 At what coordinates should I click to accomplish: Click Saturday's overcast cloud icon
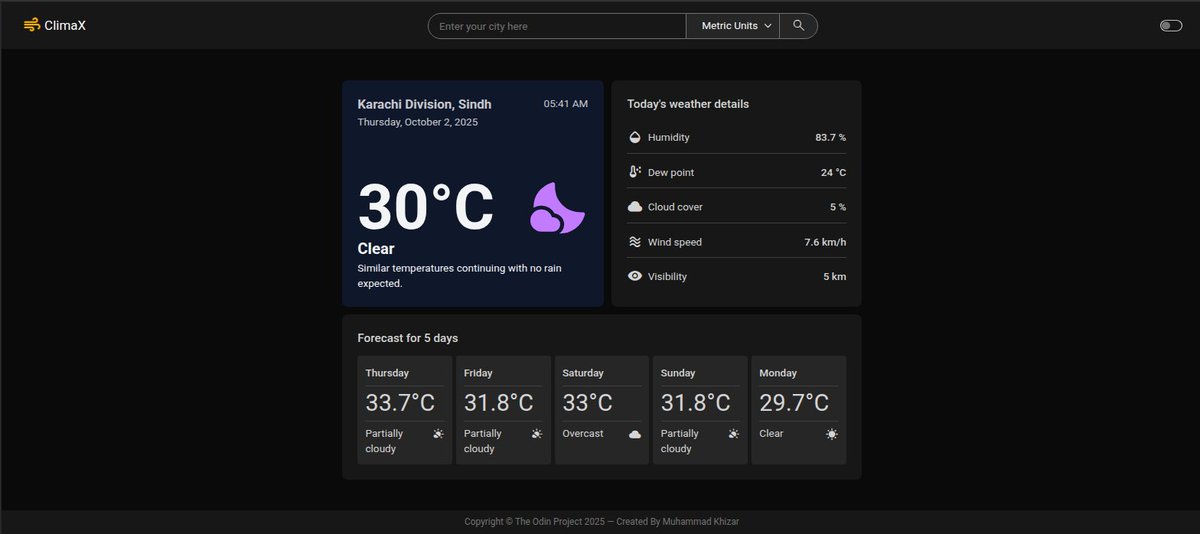635,434
